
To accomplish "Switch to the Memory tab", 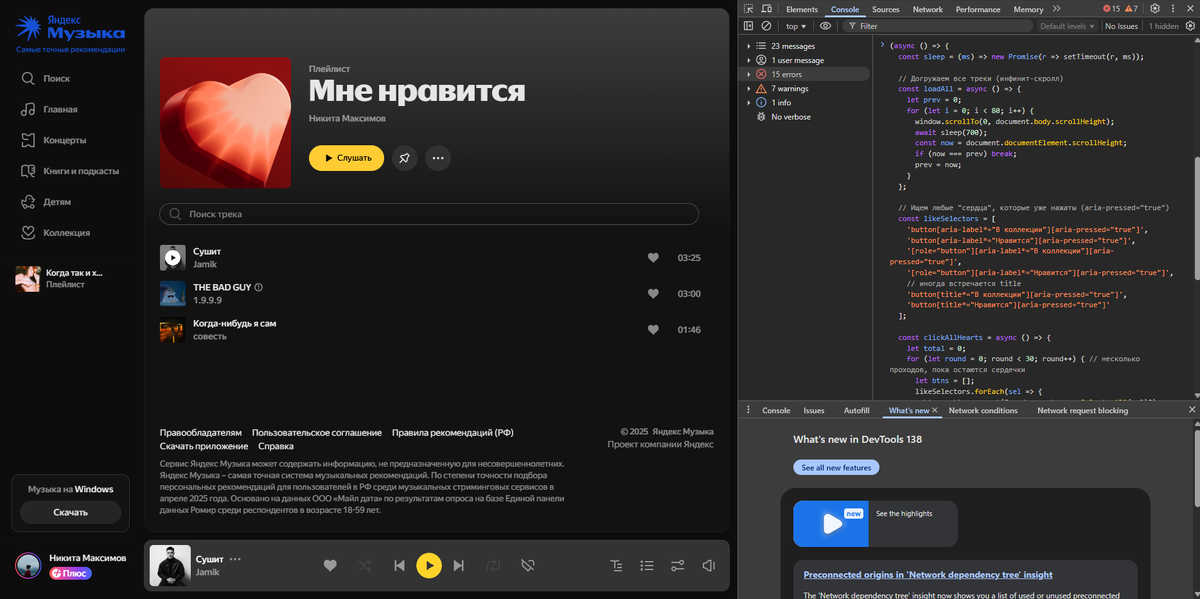I will 1028,9.
